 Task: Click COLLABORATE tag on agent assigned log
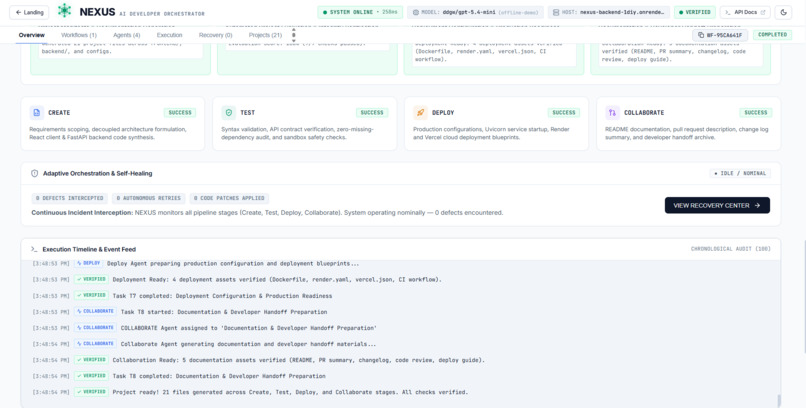click(95, 328)
